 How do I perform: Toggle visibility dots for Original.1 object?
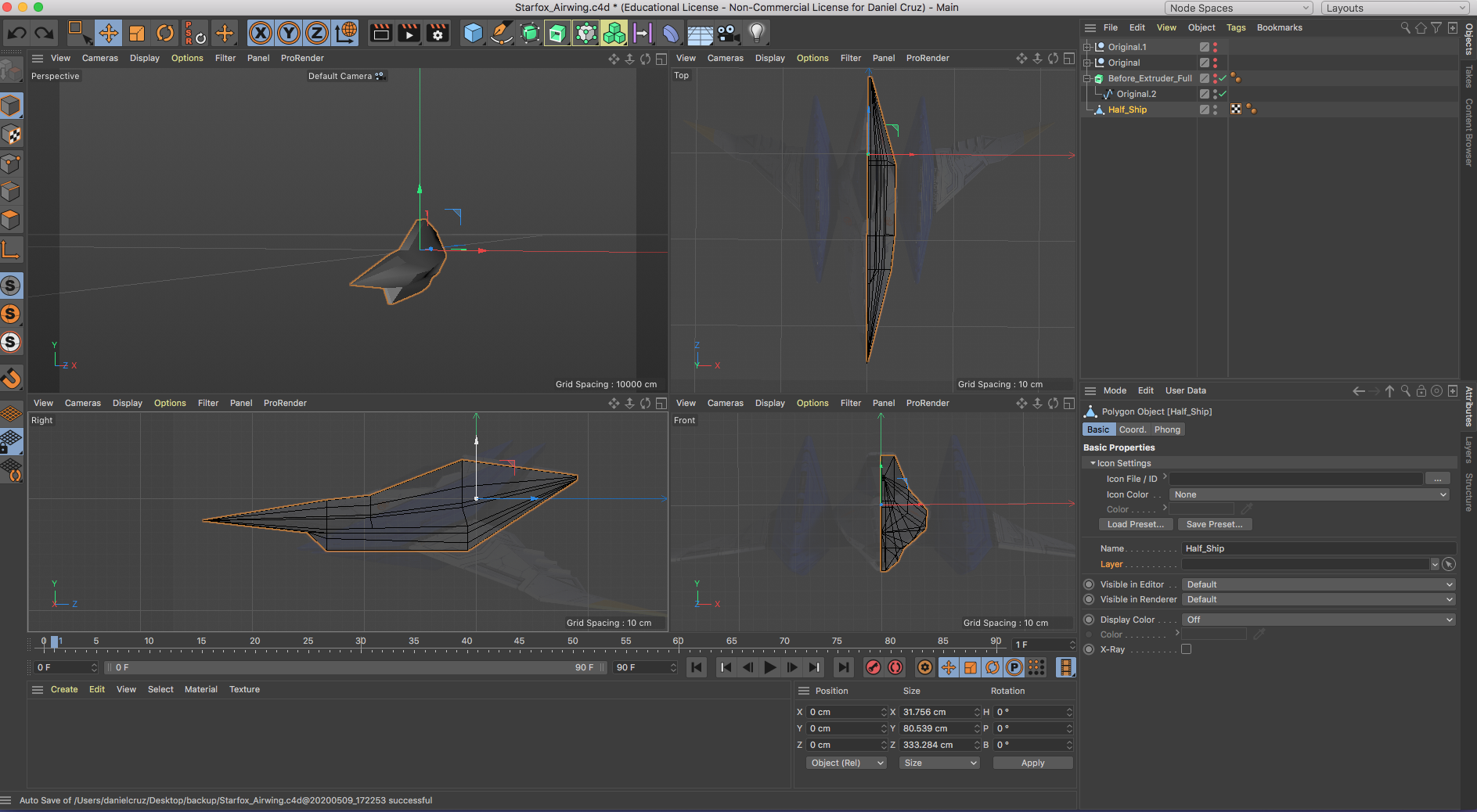1215,47
